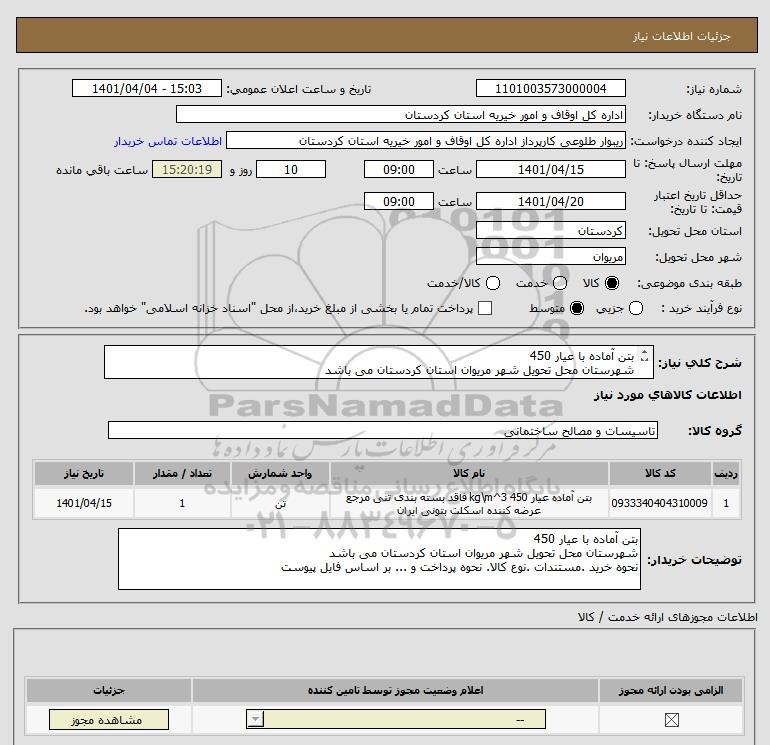Click the description box scroll stepper arrows
Viewport: 770px width, 745px height.
click(644, 356)
